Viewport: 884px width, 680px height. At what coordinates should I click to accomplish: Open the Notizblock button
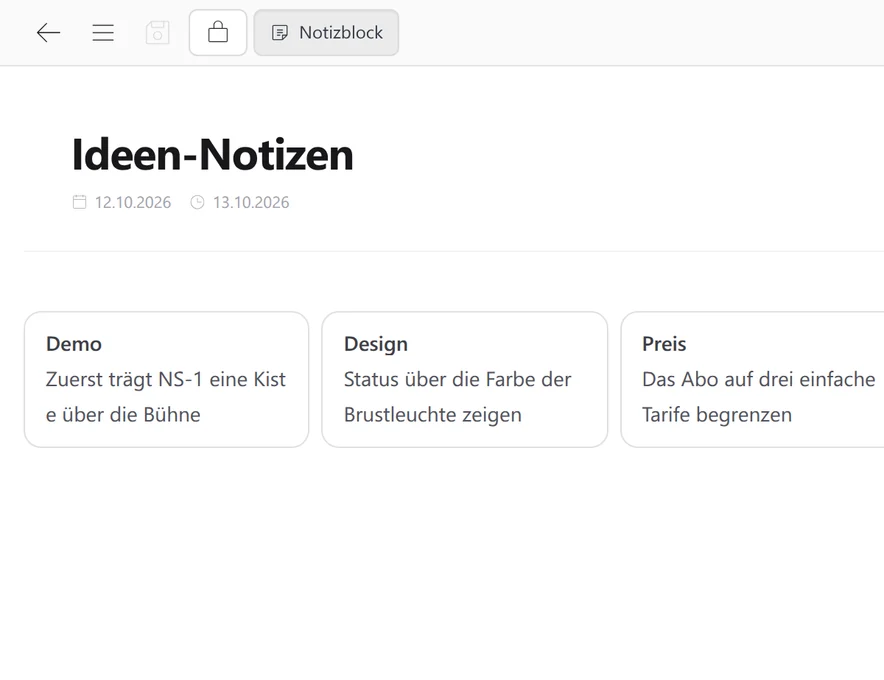[326, 33]
